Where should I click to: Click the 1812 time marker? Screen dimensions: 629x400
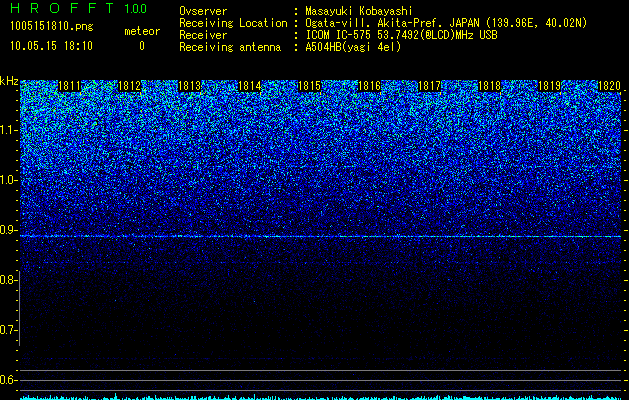point(129,86)
